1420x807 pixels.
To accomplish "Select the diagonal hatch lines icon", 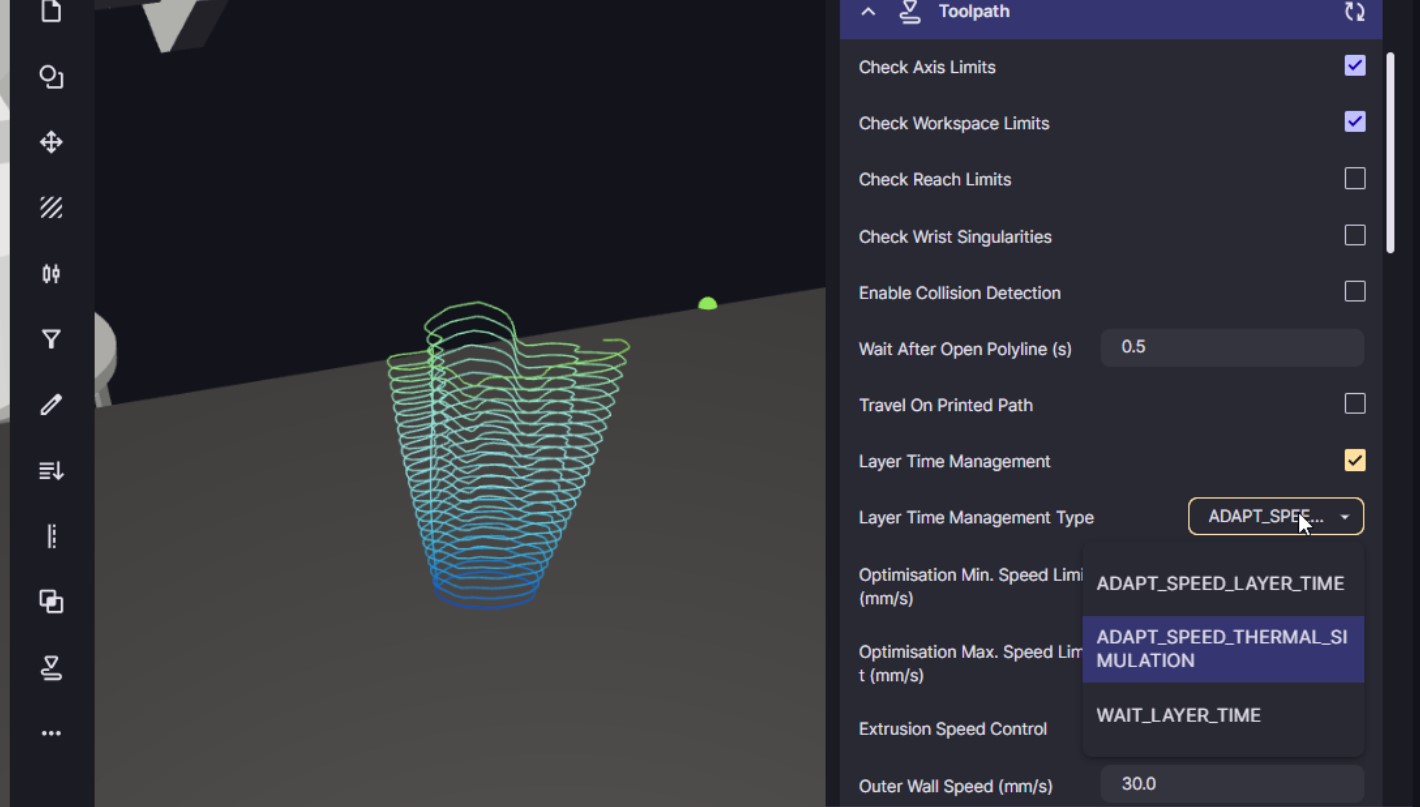I will [51, 208].
